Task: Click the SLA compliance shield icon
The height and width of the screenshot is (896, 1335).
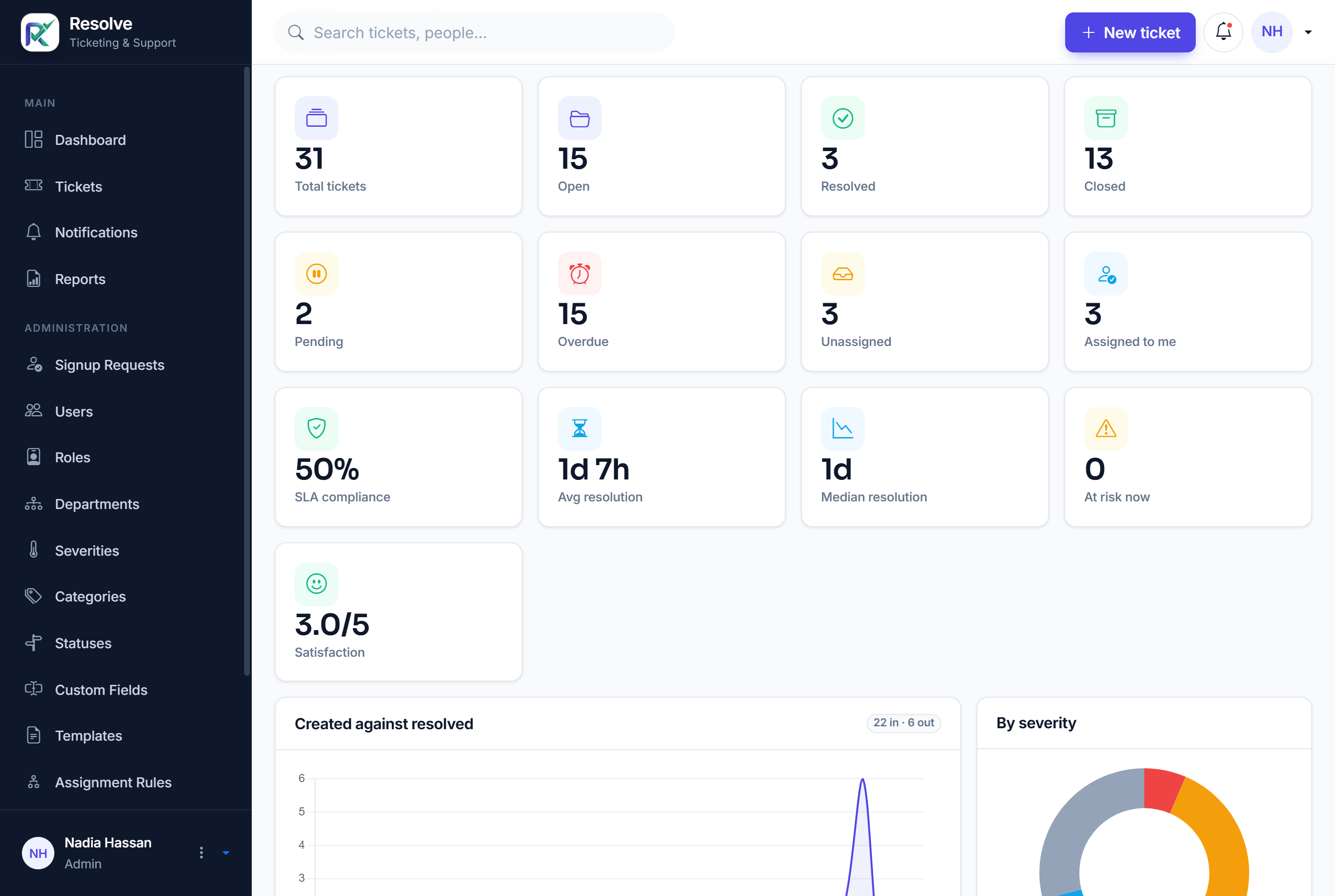Action: [x=316, y=428]
